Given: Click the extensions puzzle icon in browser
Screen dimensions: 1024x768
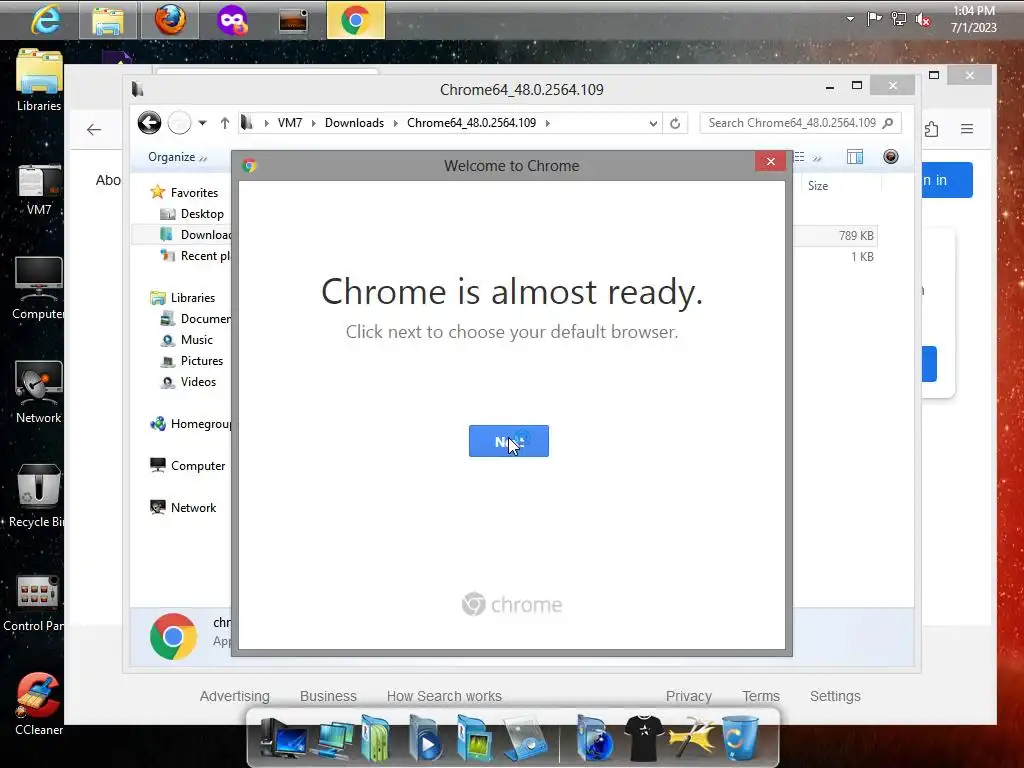Looking at the screenshot, I should click(x=932, y=129).
